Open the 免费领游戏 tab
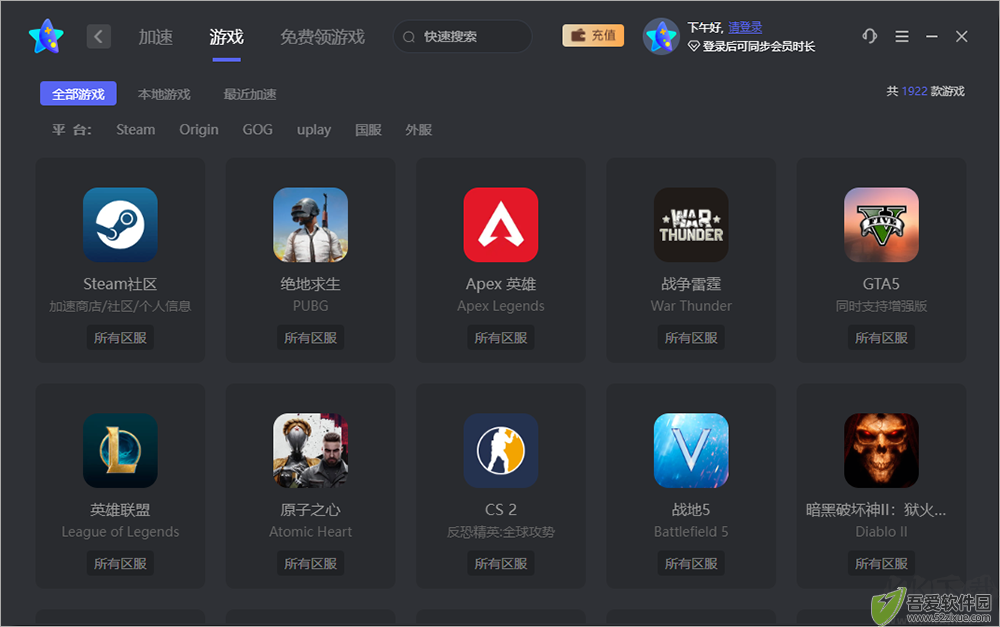This screenshot has width=1000, height=627. [323, 37]
